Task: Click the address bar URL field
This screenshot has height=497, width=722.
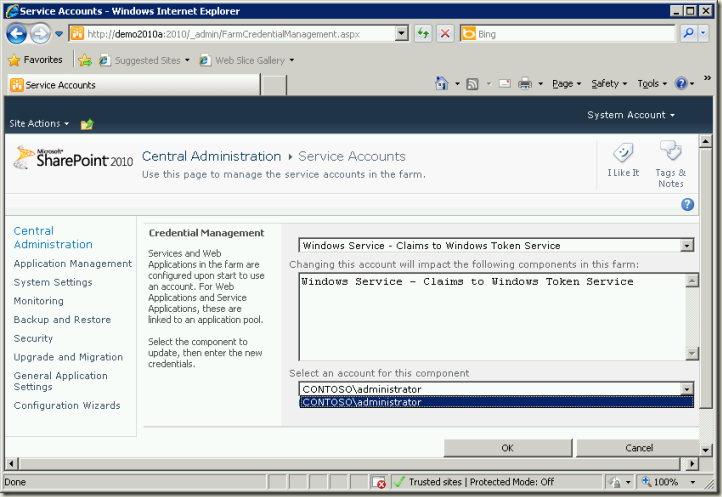Action: point(232,34)
